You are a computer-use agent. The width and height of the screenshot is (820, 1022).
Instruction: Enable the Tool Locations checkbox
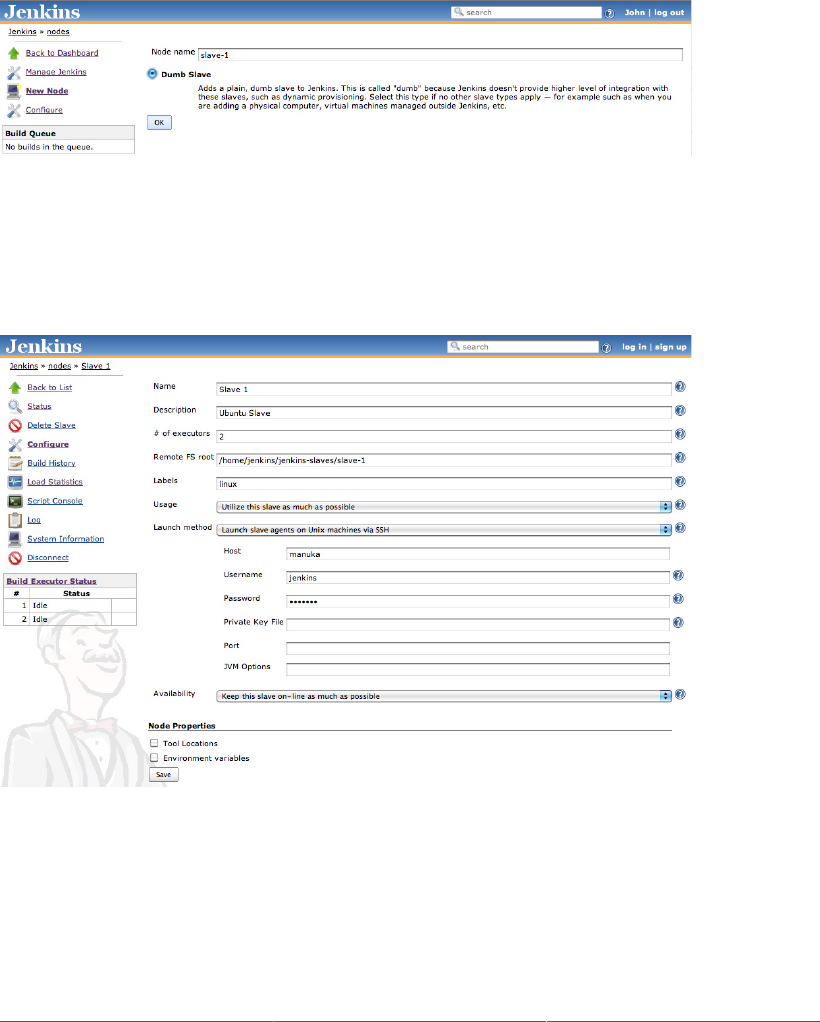point(154,743)
